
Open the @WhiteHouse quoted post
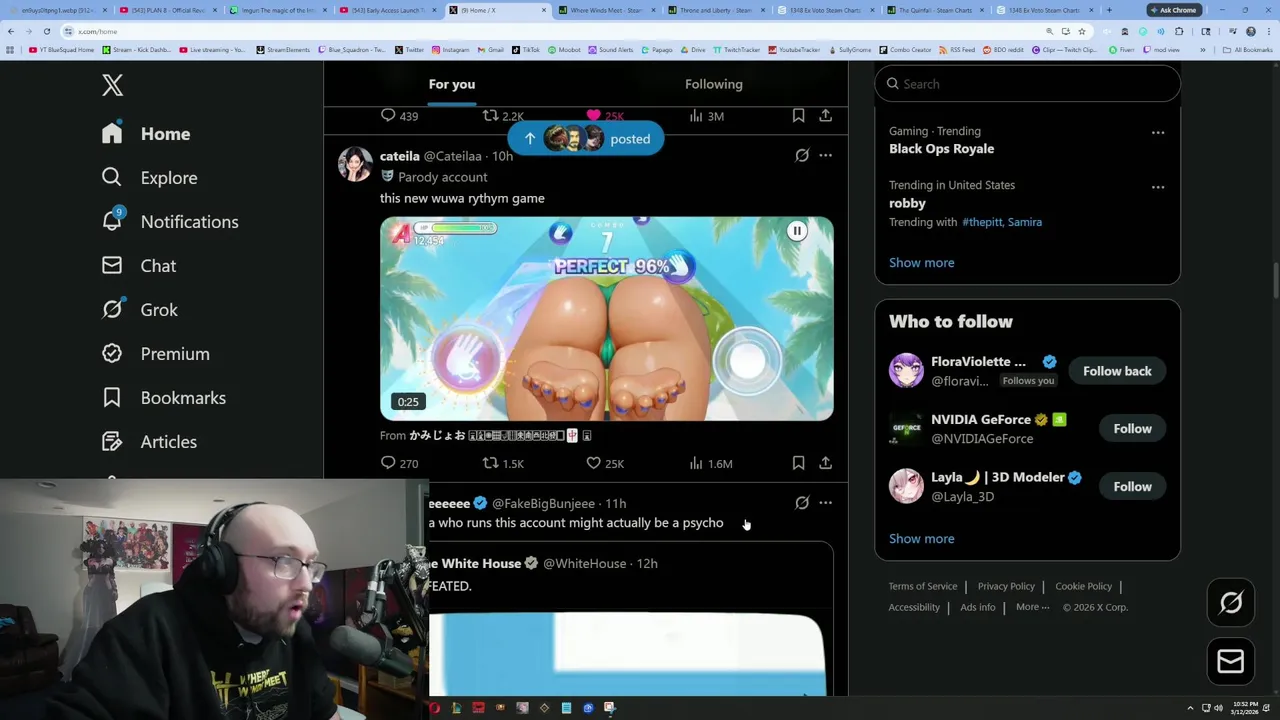pos(630,618)
